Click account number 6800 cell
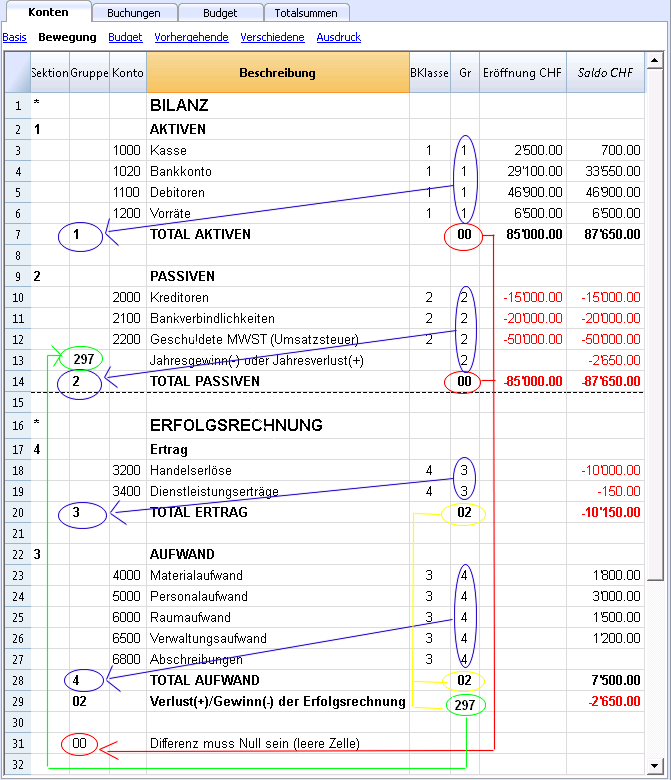 [x=128, y=659]
